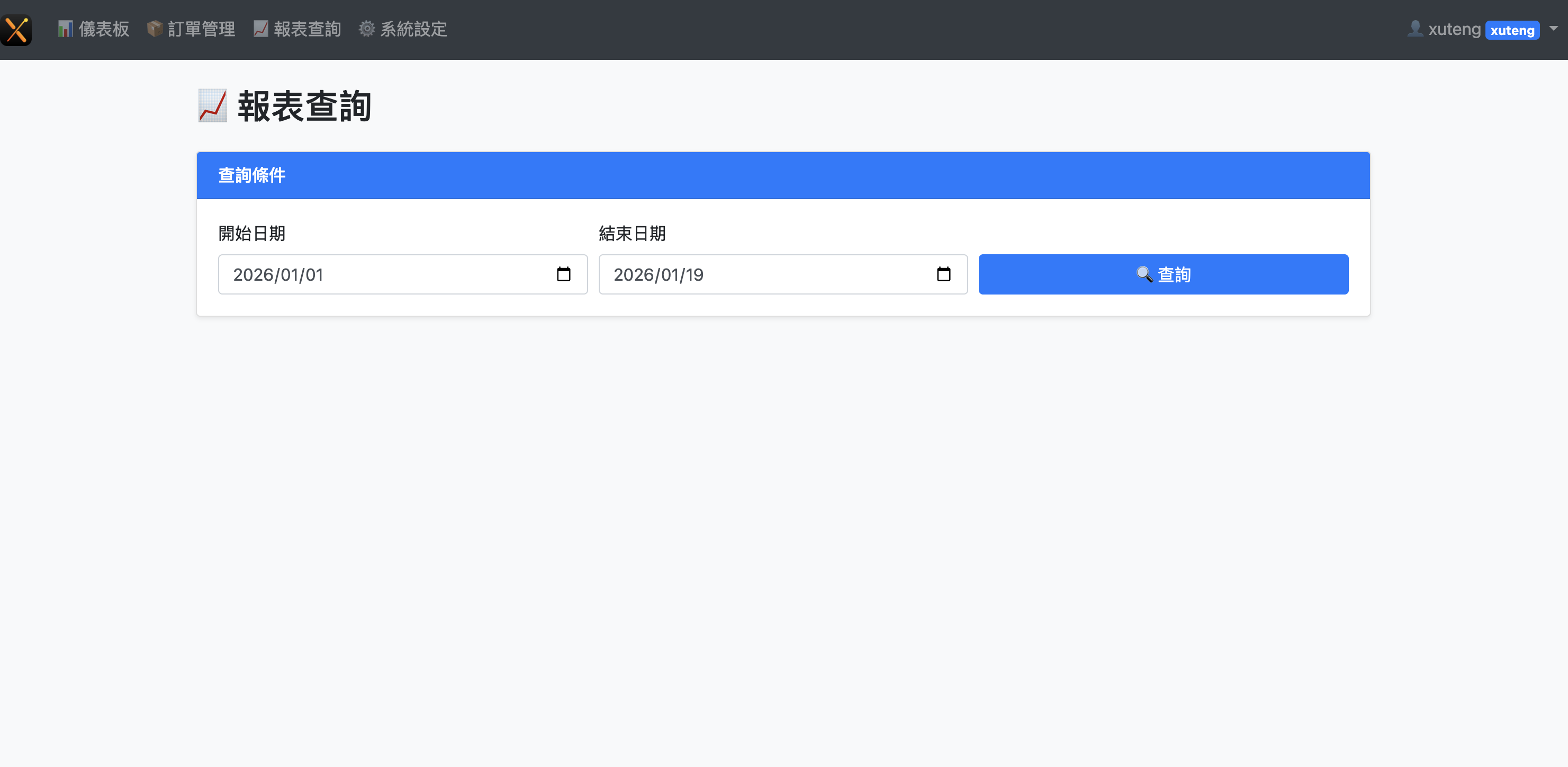Click the chart icon beside 報表查詢 in navbar

point(260,29)
